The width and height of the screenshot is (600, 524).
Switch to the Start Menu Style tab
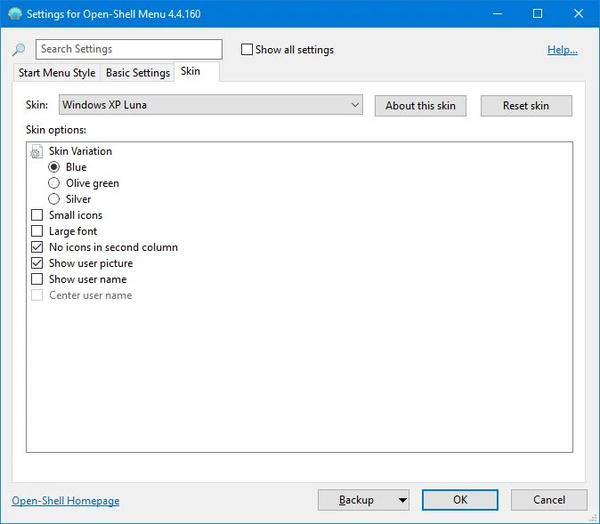(57, 73)
